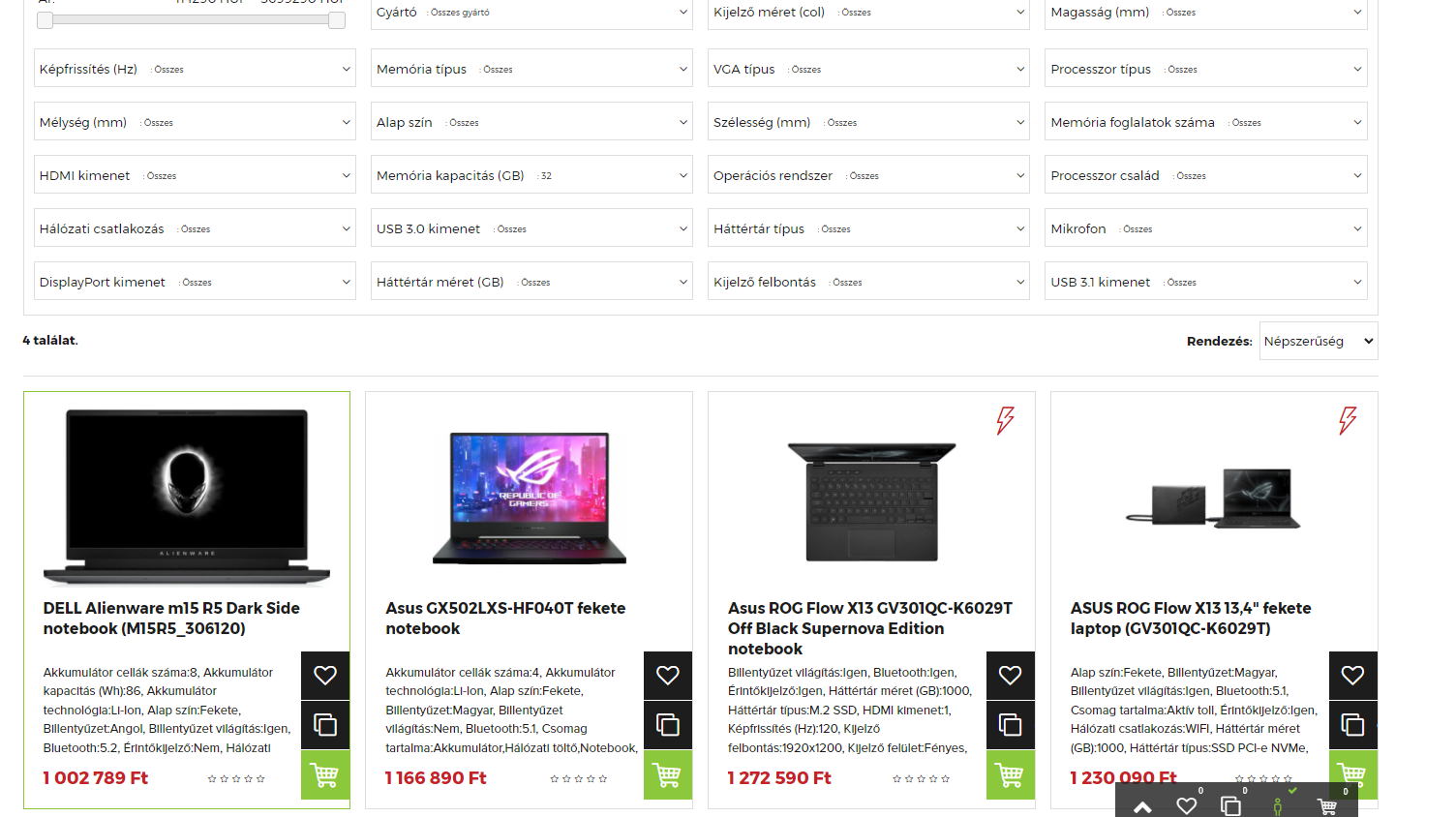Screen dimensions: 1456x817
Task: Add Asus GX502LXS-HF040T to compare list
Action: [668, 725]
